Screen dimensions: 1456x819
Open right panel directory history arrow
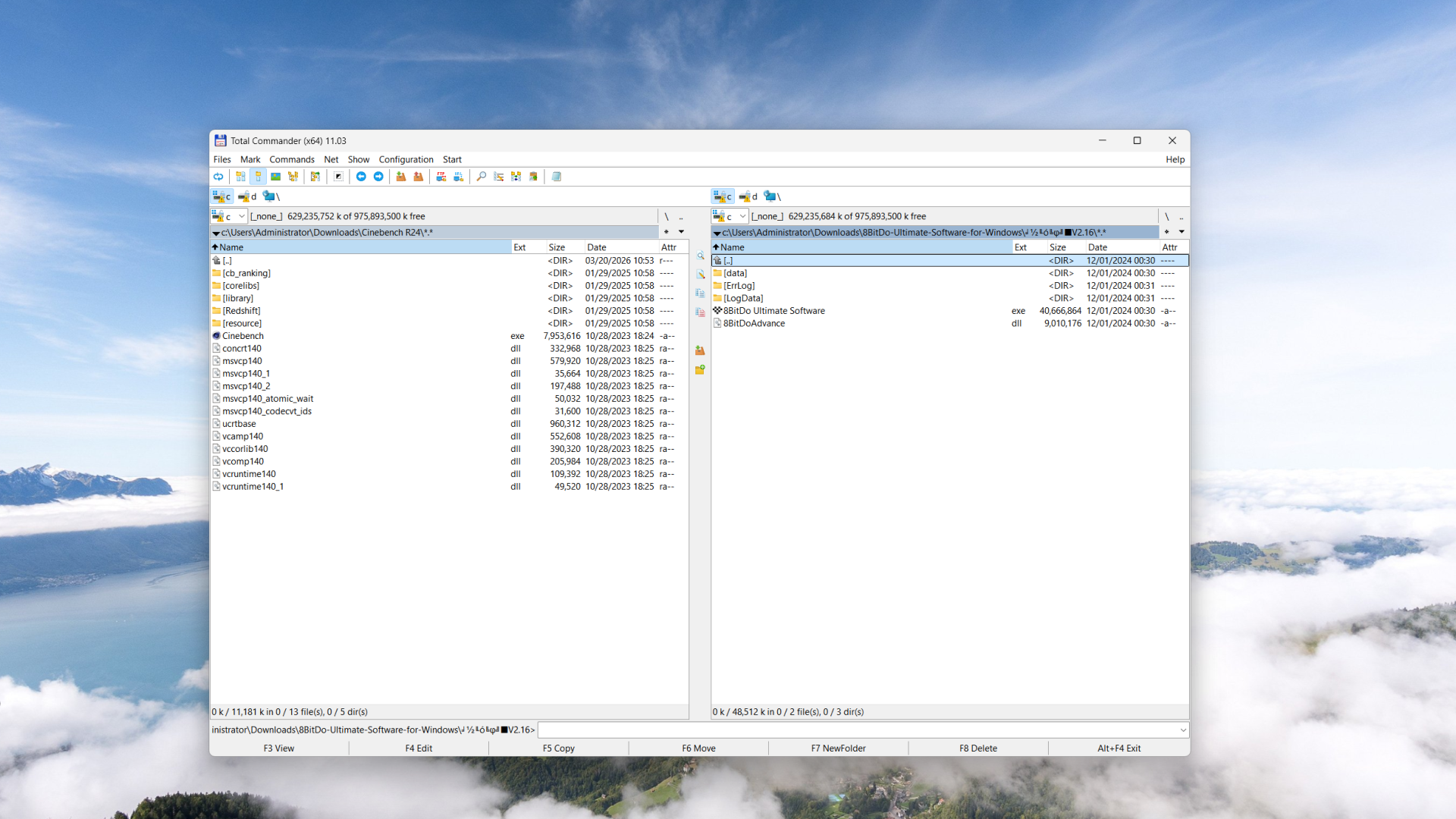coord(1181,232)
